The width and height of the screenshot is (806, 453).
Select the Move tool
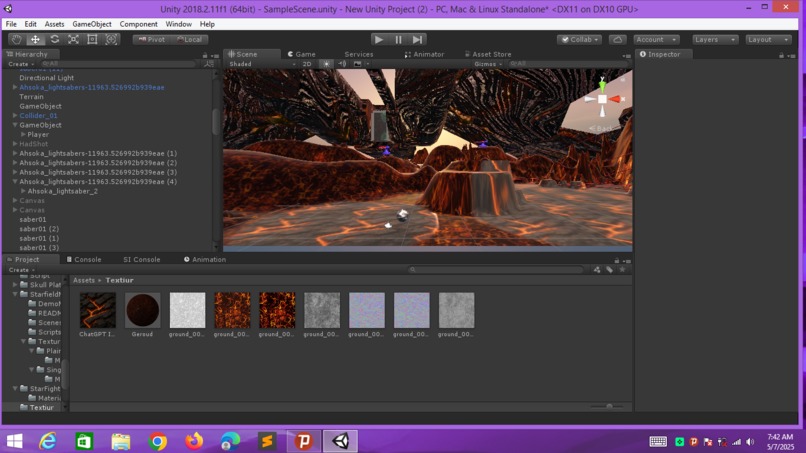pyautogui.click(x=35, y=40)
